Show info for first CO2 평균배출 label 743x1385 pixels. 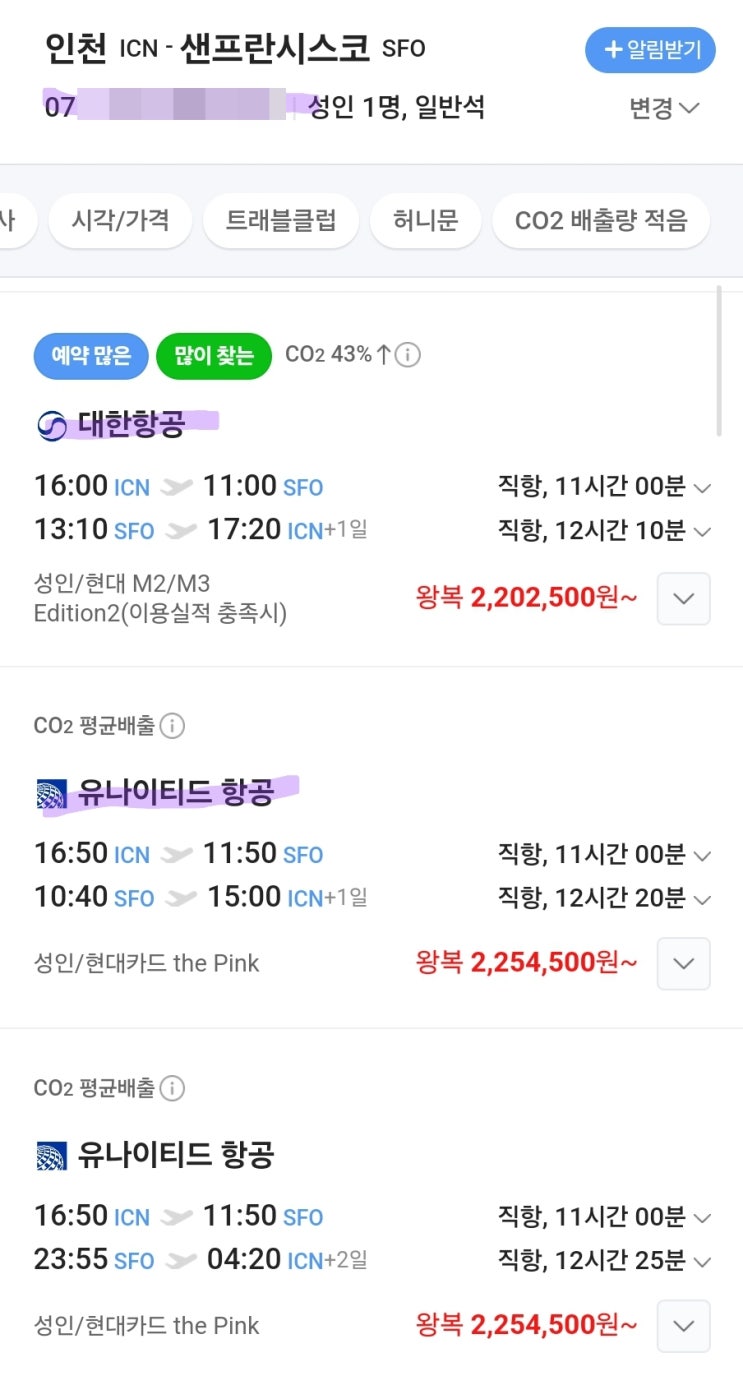[x=173, y=726]
